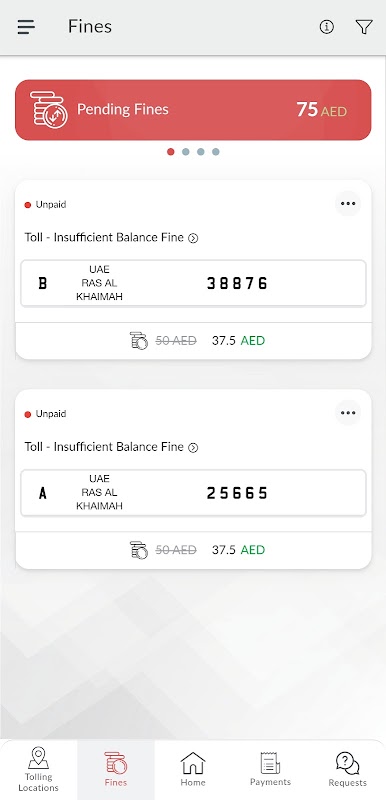Open the plate B 38876 details box
Image resolution: width=386 pixels, height=800 pixels.
point(193,283)
